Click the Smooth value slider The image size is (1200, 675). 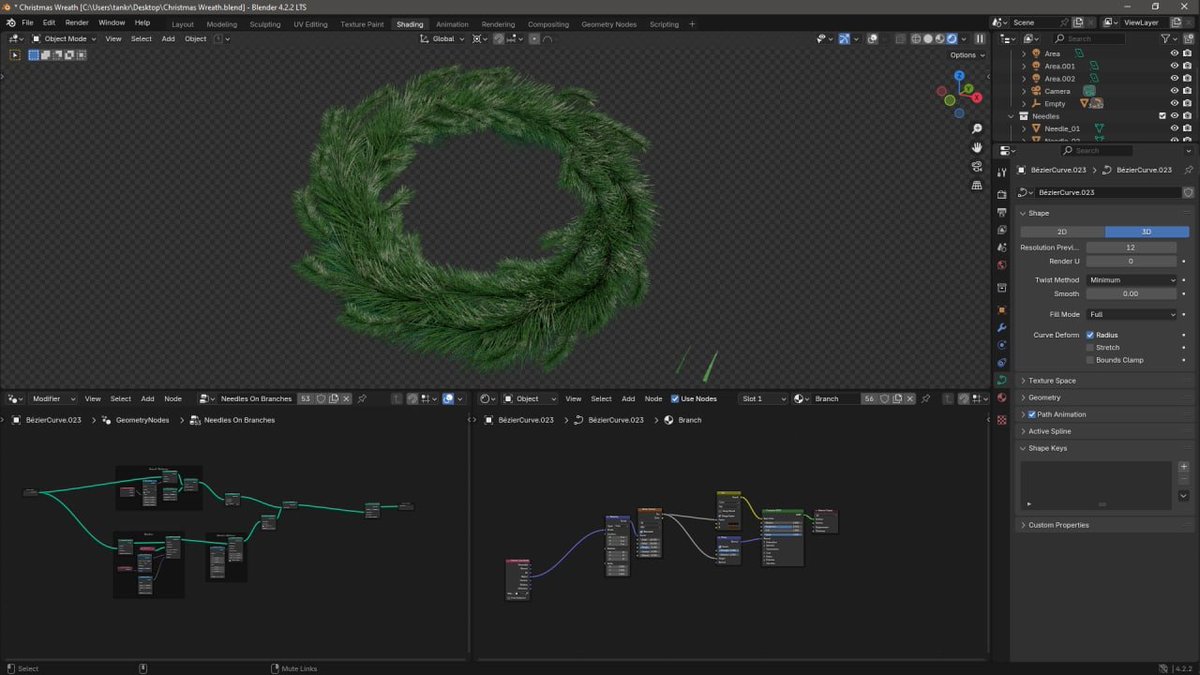point(1132,294)
